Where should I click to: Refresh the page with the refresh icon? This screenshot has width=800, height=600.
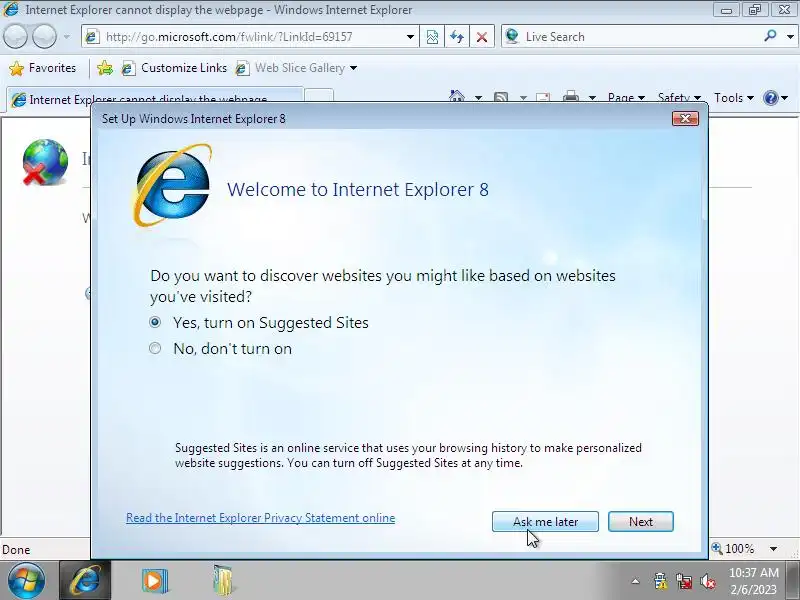coord(457,37)
